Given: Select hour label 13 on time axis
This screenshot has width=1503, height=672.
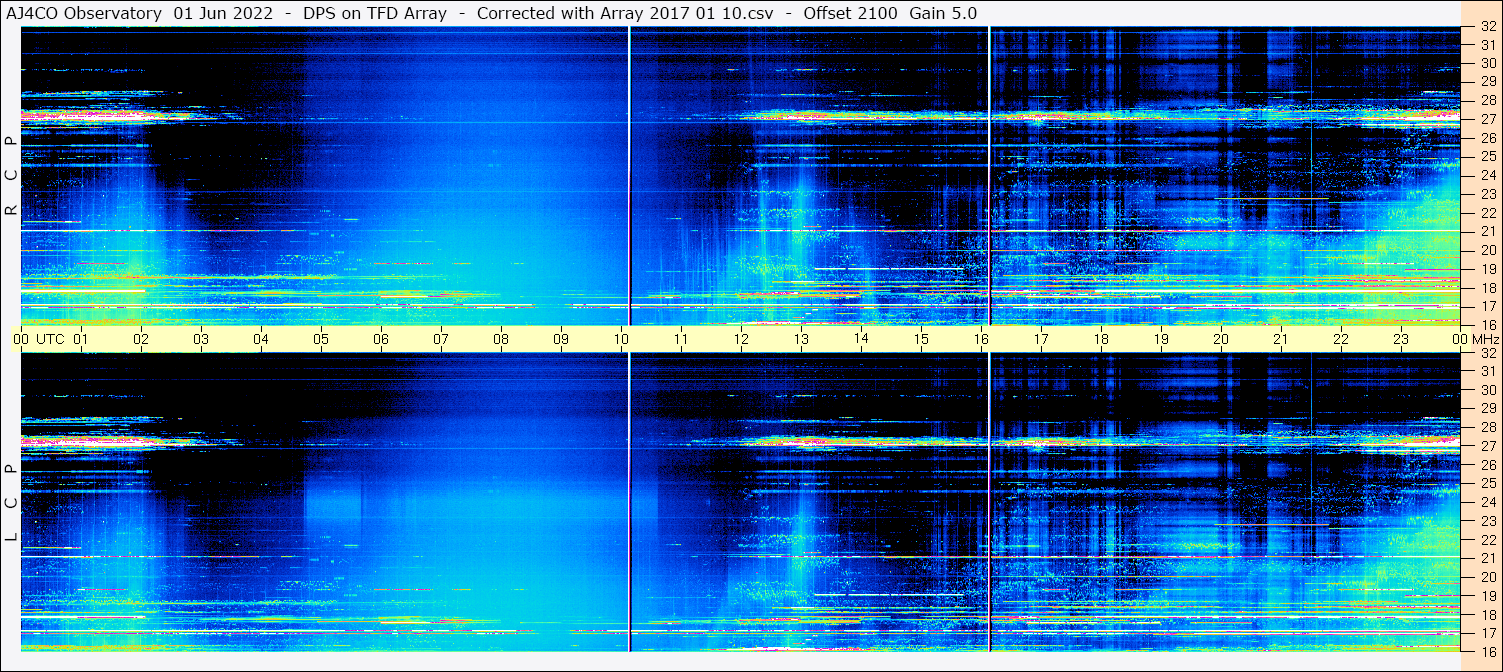Looking at the screenshot, I should pyautogui.click(x=801, y=339).
